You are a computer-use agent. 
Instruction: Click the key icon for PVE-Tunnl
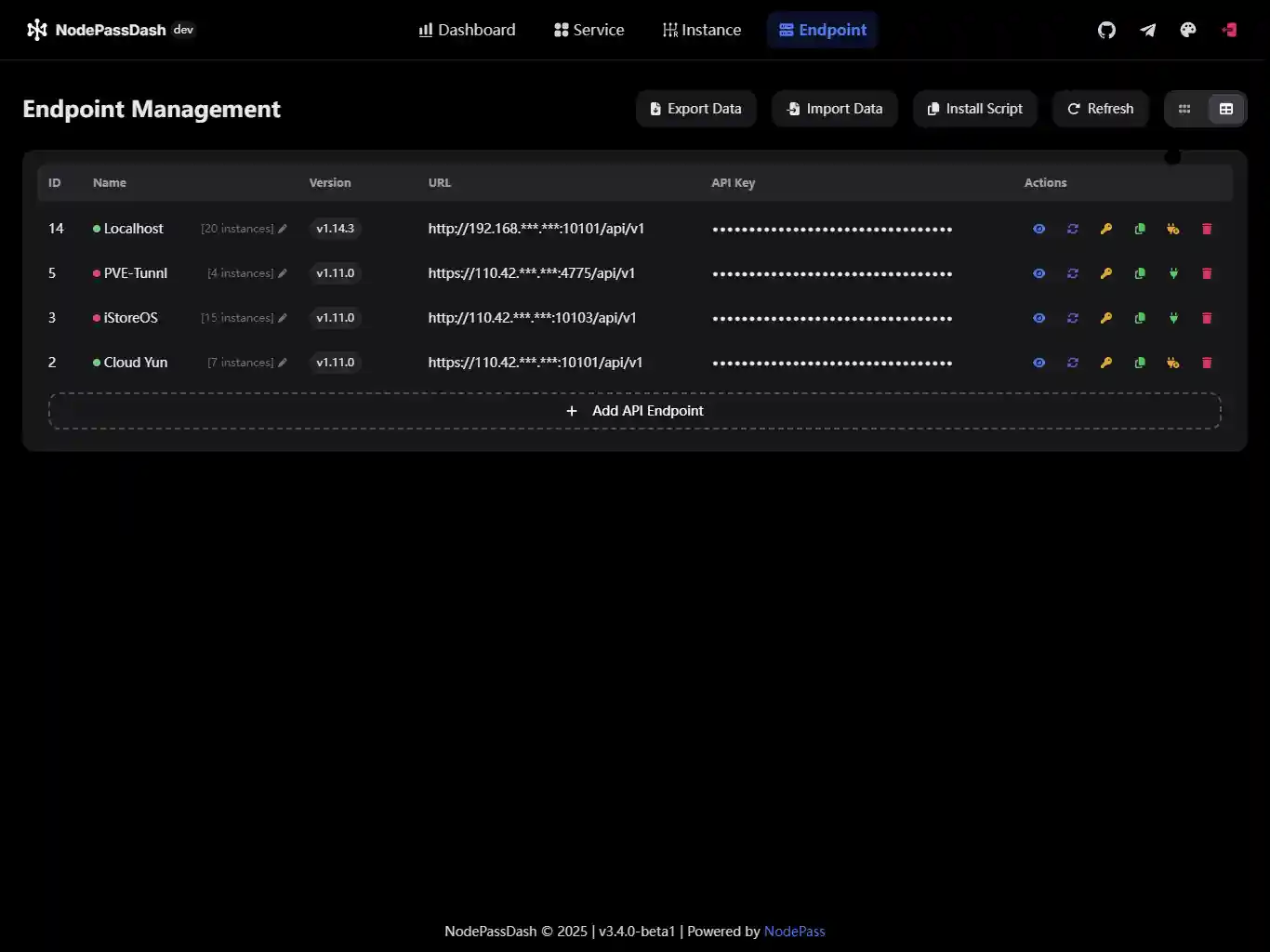tap(1106, 273)
